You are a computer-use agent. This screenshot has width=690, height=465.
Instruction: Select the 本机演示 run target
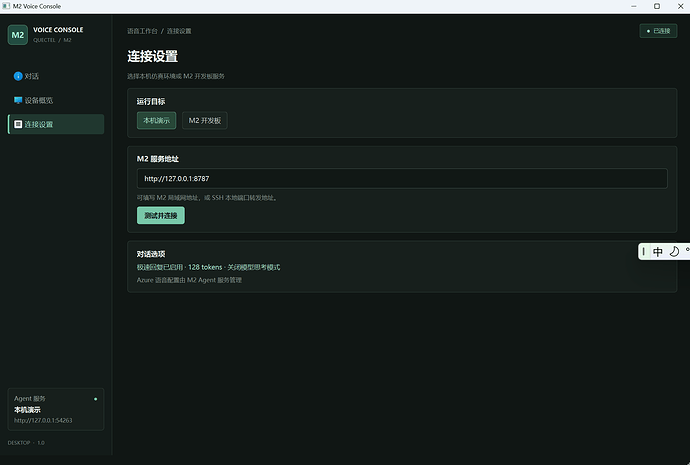[x=157, y=121]
